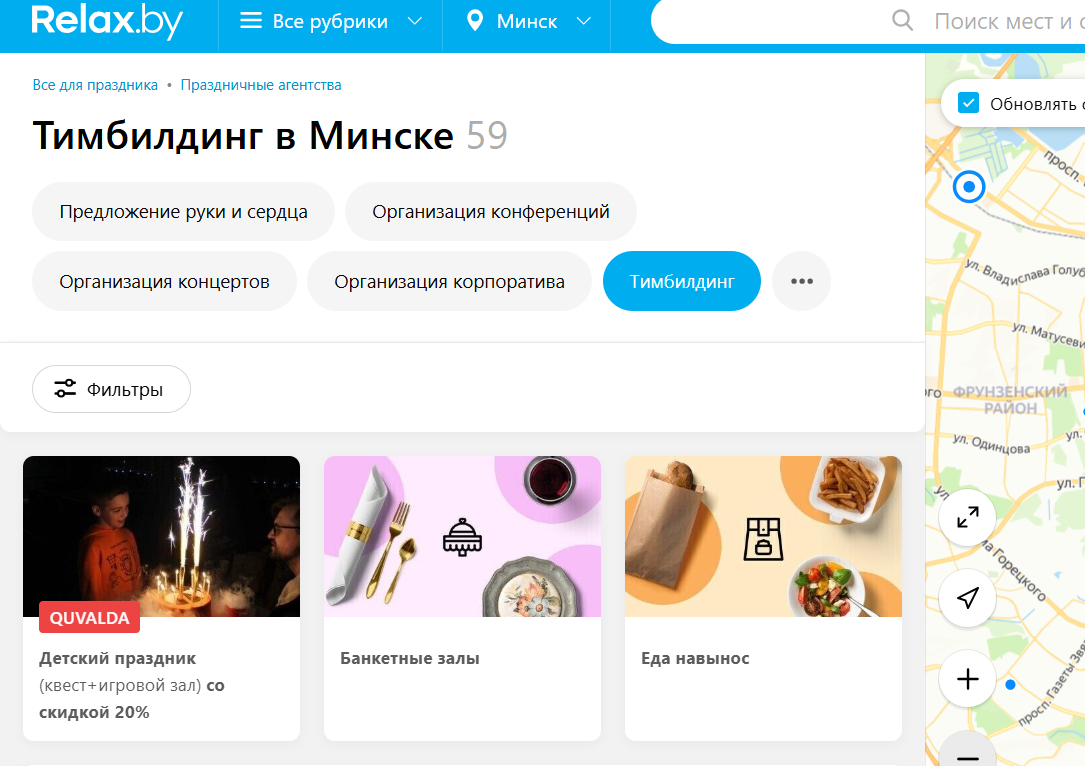Viewport: 1085px width, 766px height.
Task: Click the Relax.by logo
Action: (107, 21)
